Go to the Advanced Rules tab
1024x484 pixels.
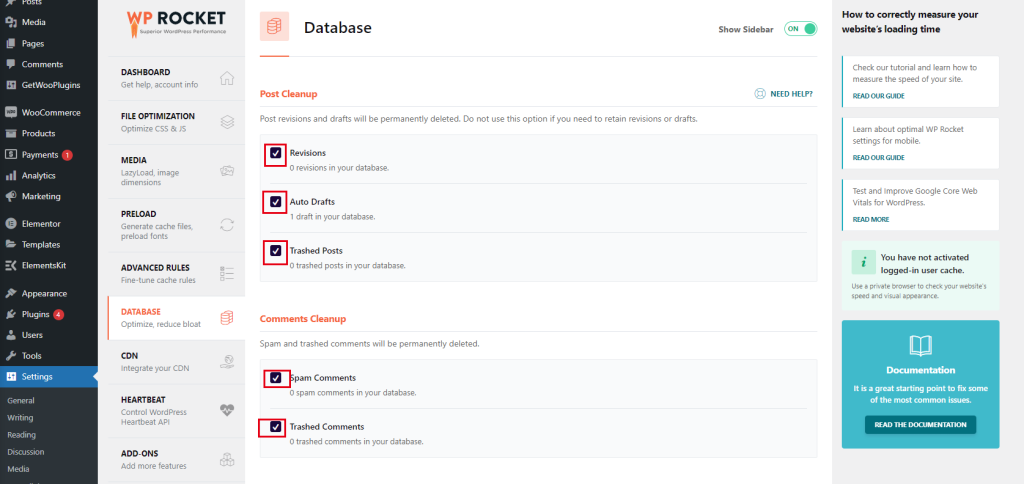coord(176,274)
